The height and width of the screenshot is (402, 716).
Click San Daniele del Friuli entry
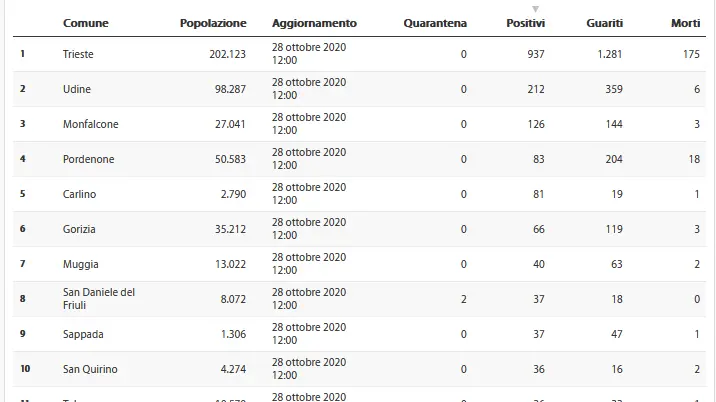click(x=99, y=299)
